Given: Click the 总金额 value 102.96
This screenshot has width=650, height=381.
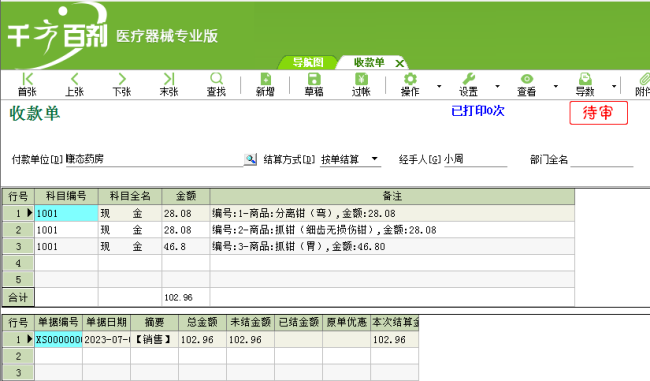Looking at the screenshot, I should 203,340.
